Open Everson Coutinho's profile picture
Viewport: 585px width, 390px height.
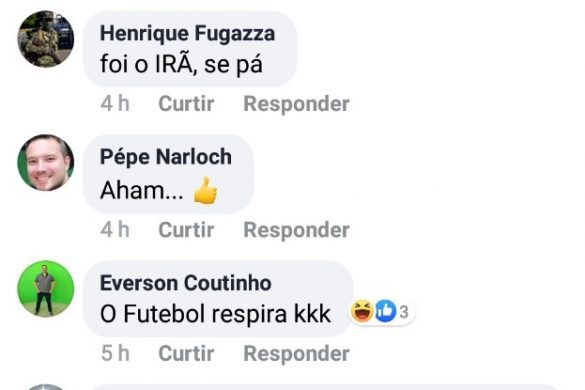coord(46,288)
